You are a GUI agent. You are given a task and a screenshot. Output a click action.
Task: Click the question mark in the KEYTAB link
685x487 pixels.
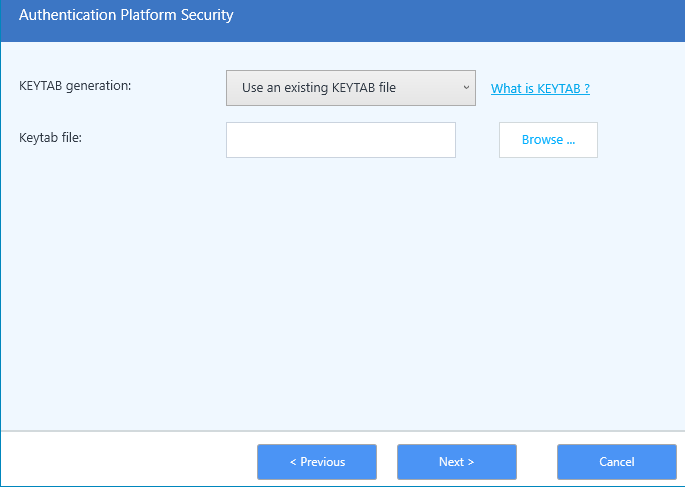(x=586, y=89)
